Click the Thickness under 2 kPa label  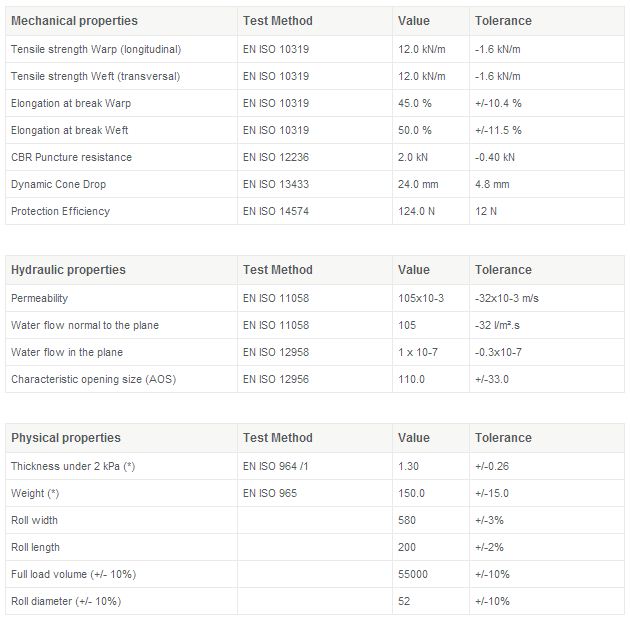coord(72,466)
